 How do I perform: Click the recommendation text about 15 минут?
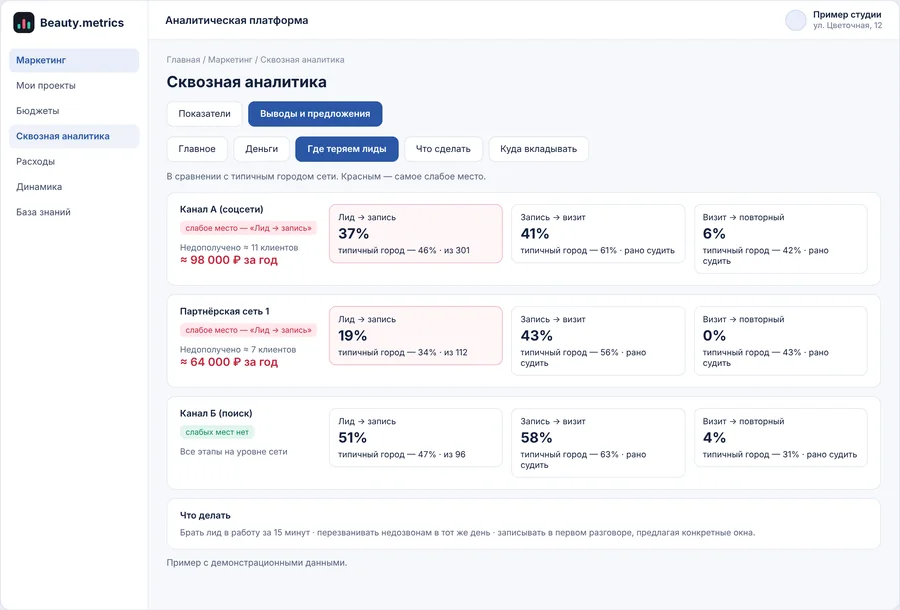click(467, 533)
